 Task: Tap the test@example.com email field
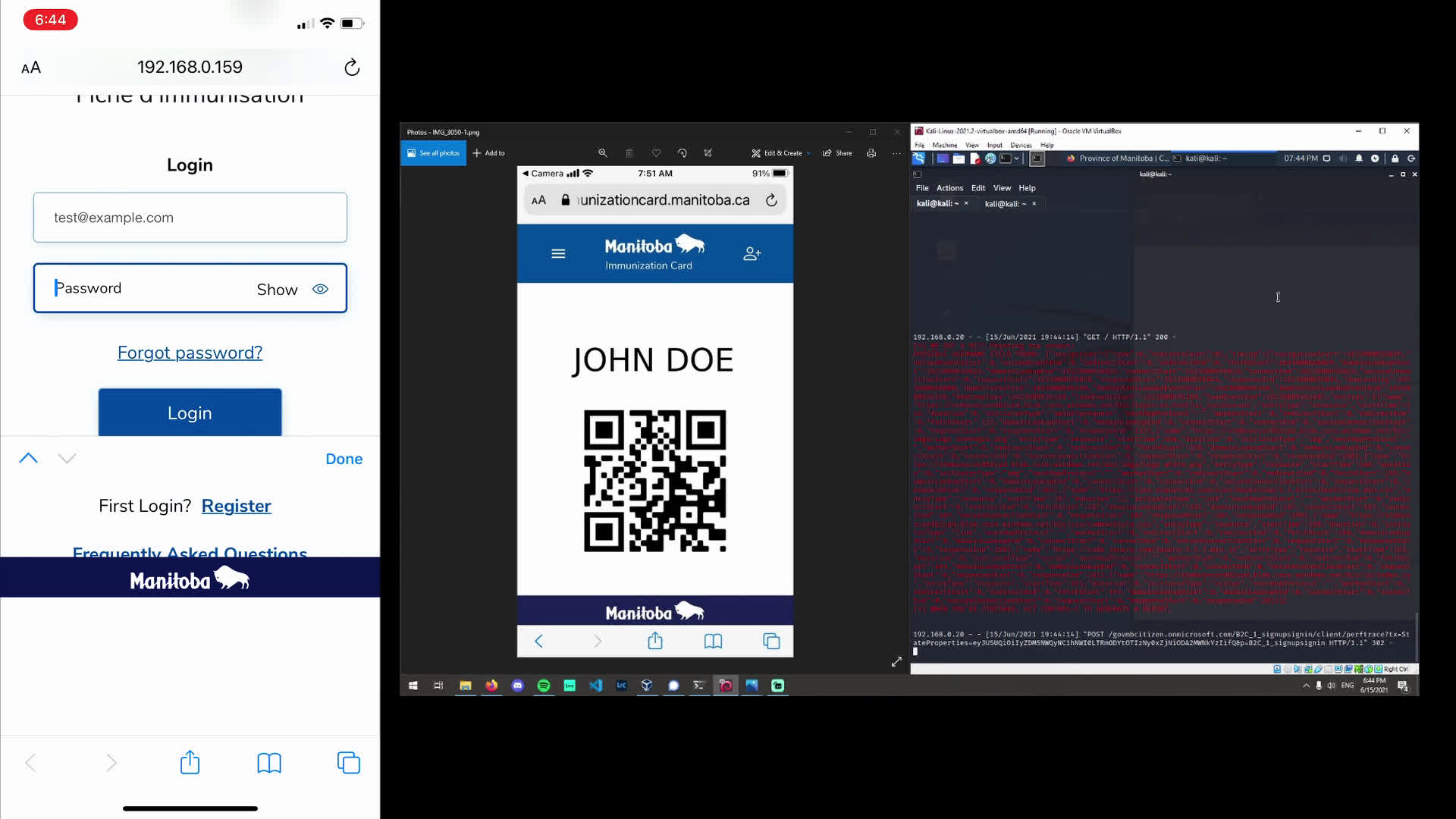tap(190, 218)
